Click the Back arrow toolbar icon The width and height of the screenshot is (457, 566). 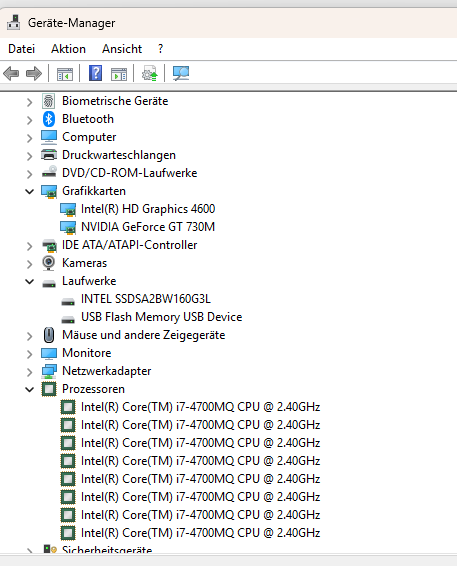pos(11,74)
